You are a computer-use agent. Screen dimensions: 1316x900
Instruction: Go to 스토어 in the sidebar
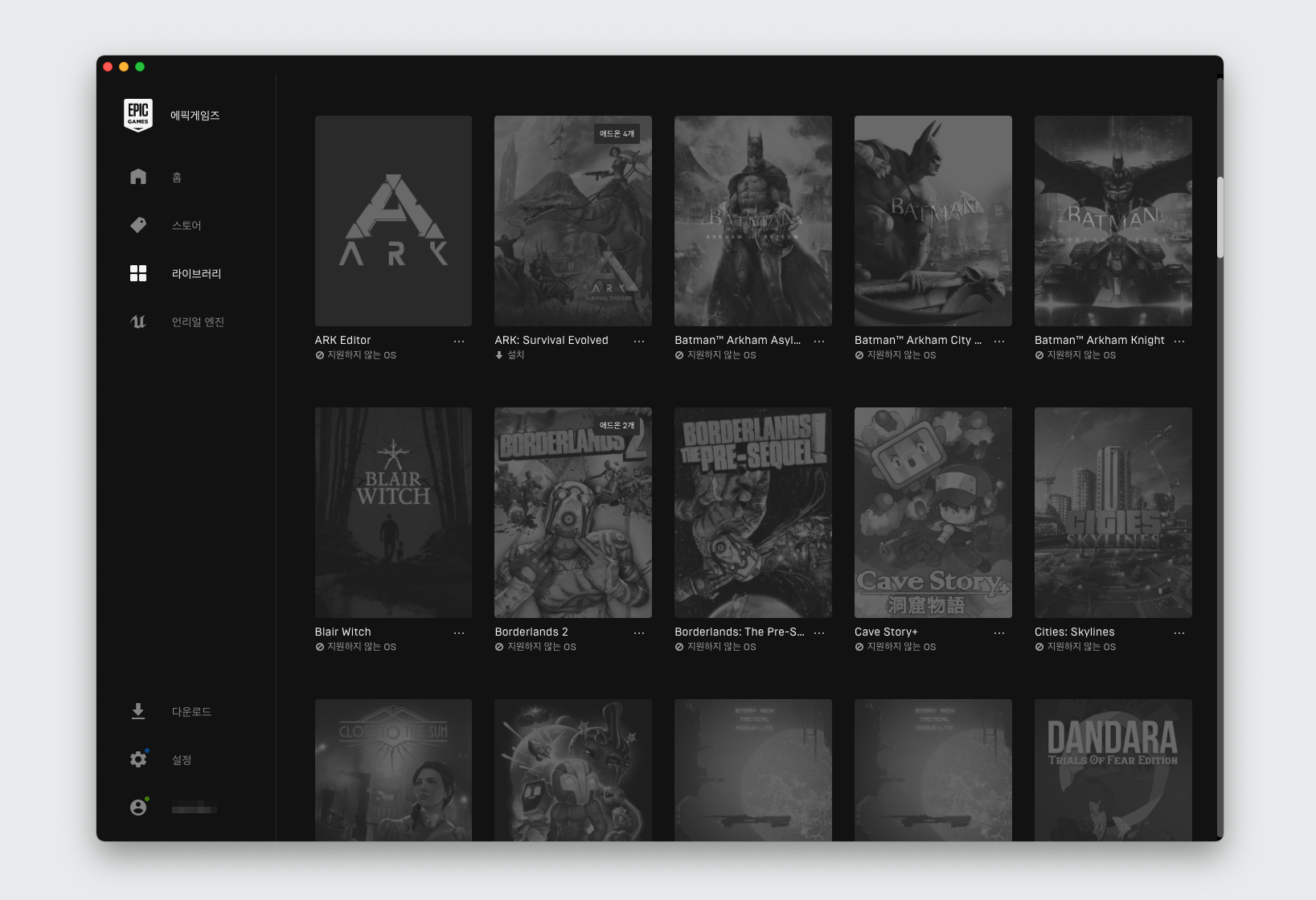[x=187, y=225]
